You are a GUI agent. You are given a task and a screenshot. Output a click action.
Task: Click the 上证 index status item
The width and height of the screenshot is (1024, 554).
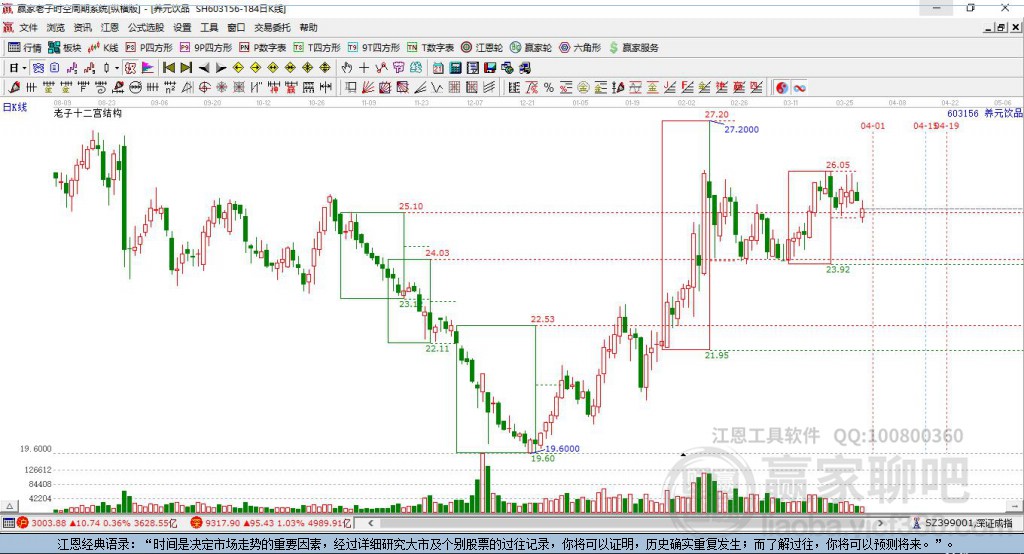pos(97,523)
